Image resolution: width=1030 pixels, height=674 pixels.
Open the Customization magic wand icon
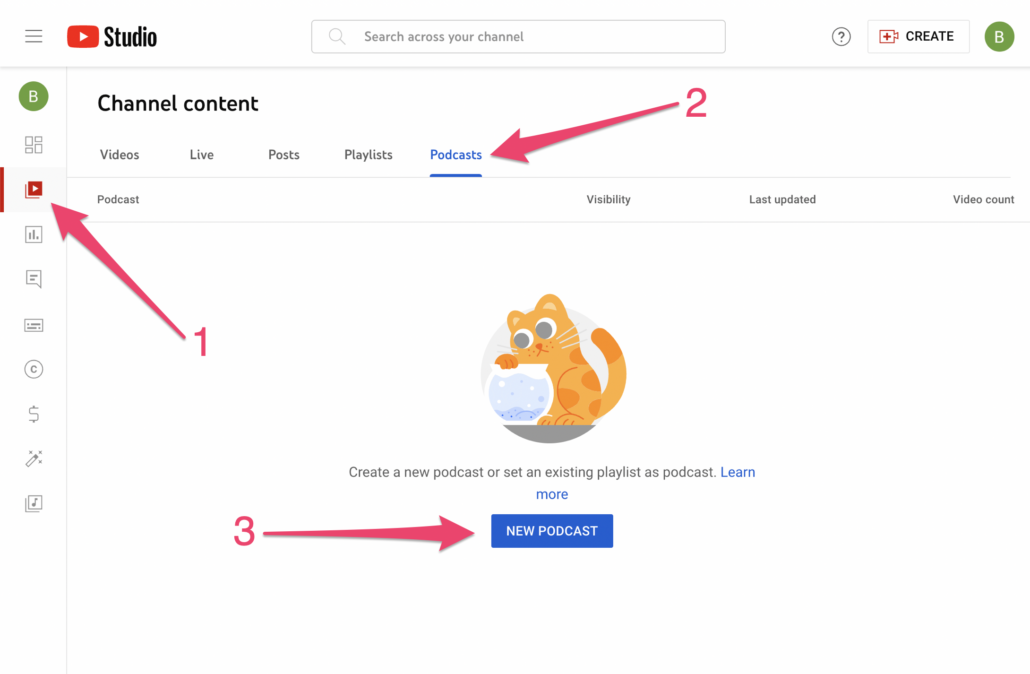(34, 459)
